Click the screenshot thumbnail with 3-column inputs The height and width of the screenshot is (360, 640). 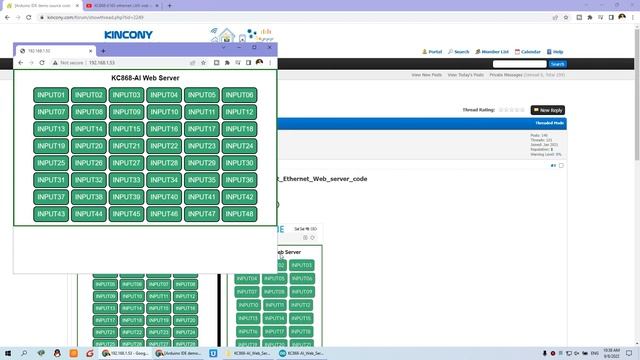[275, 296]
